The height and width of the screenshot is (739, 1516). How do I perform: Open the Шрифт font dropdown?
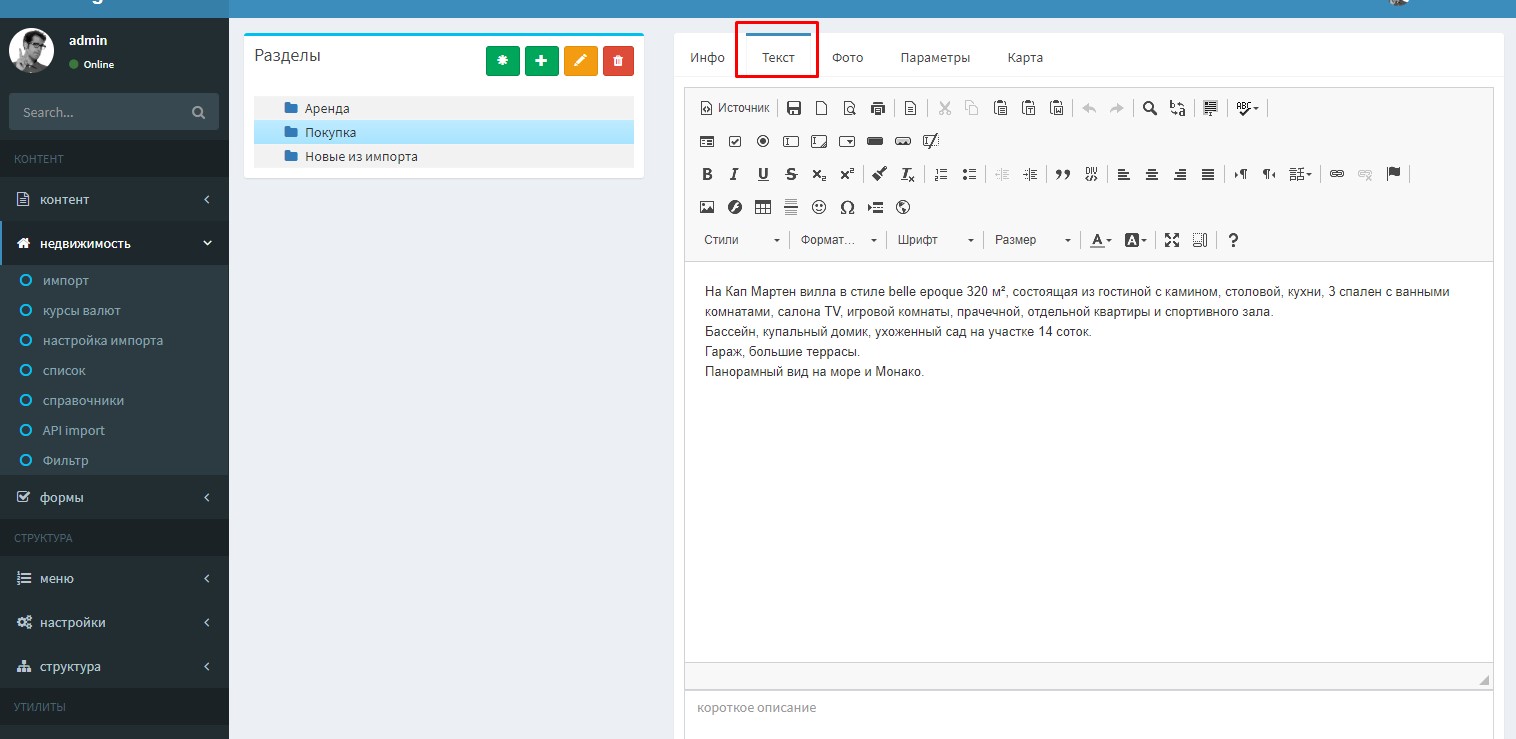[x=935, y=240]
